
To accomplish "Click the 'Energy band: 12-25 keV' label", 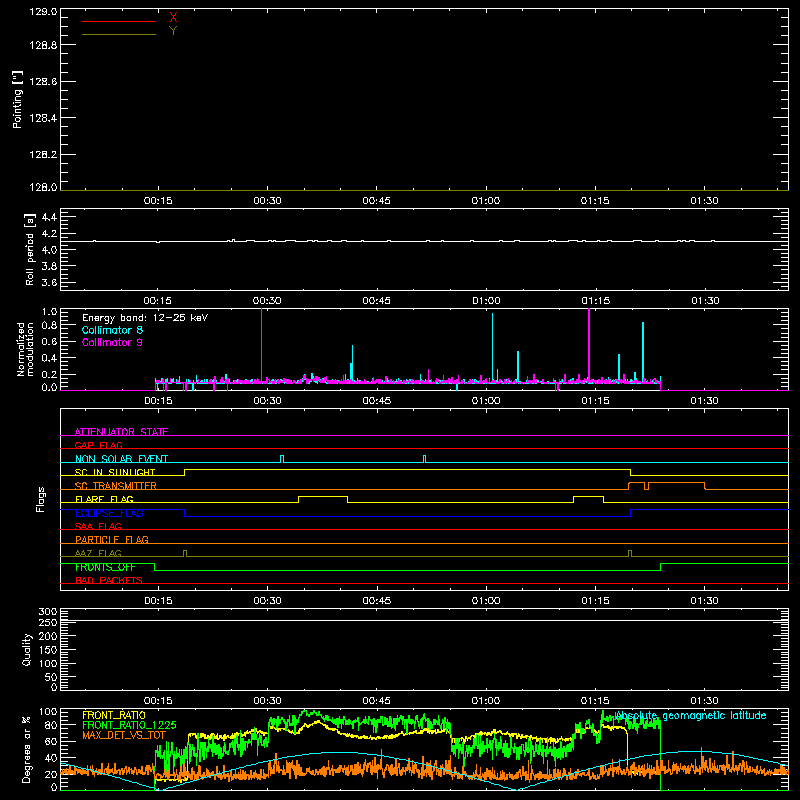I will tap(145, 318).
